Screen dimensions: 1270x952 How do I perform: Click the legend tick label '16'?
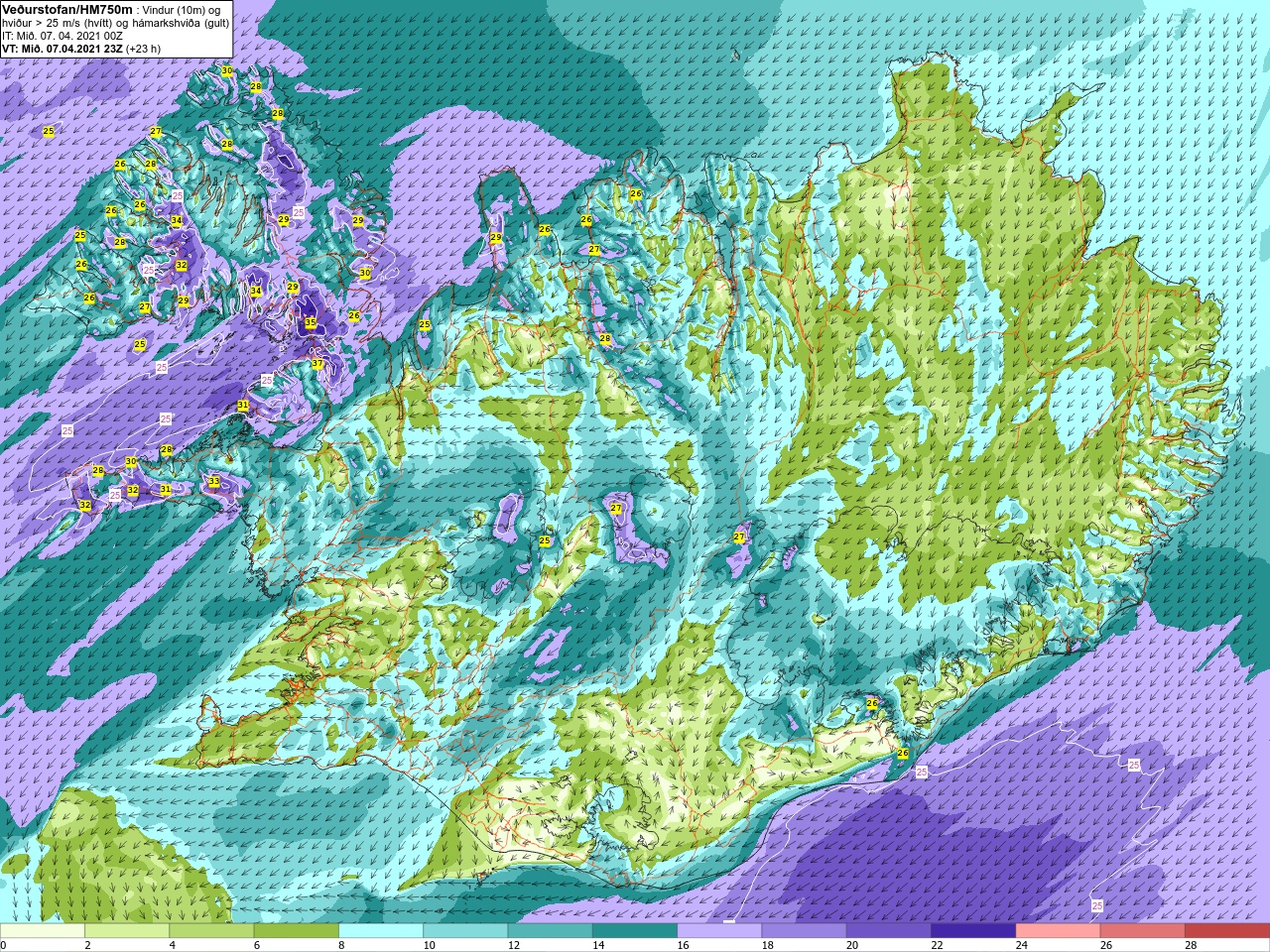click(x=683, y=945)
